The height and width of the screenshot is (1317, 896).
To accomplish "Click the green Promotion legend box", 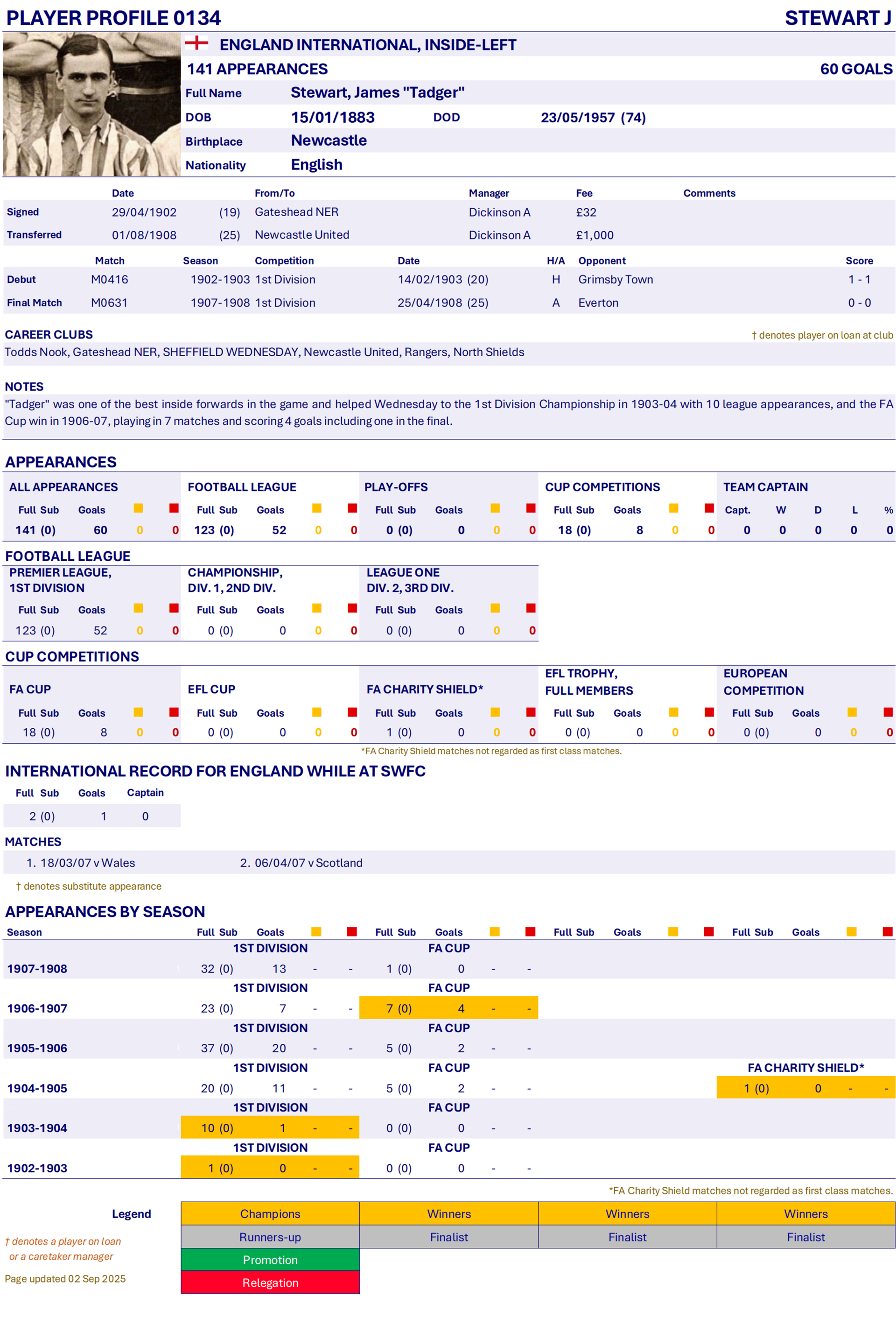I will click(x=270, y=1260).
